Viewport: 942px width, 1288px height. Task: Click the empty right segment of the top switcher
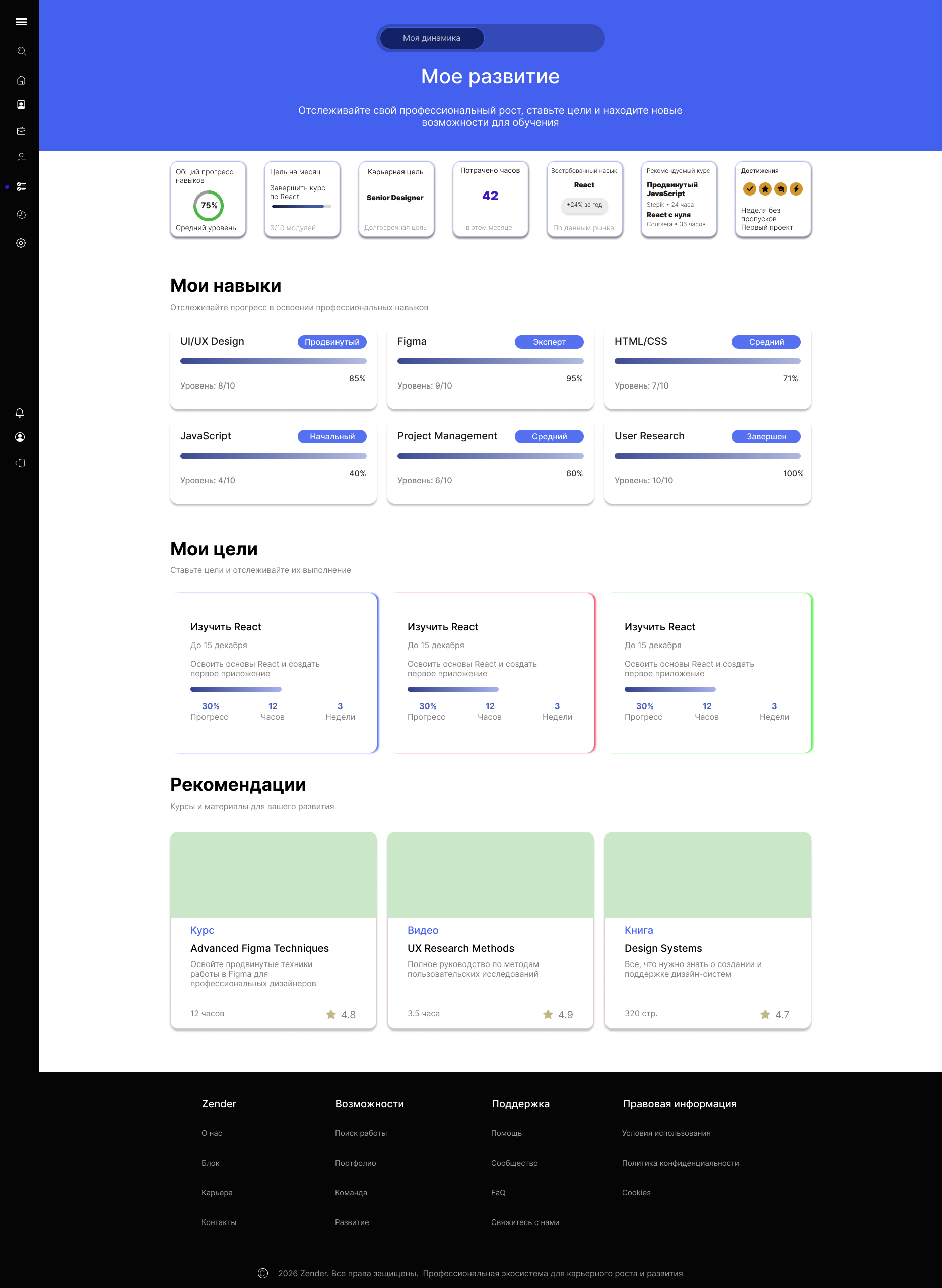click(x=544, y=38)
